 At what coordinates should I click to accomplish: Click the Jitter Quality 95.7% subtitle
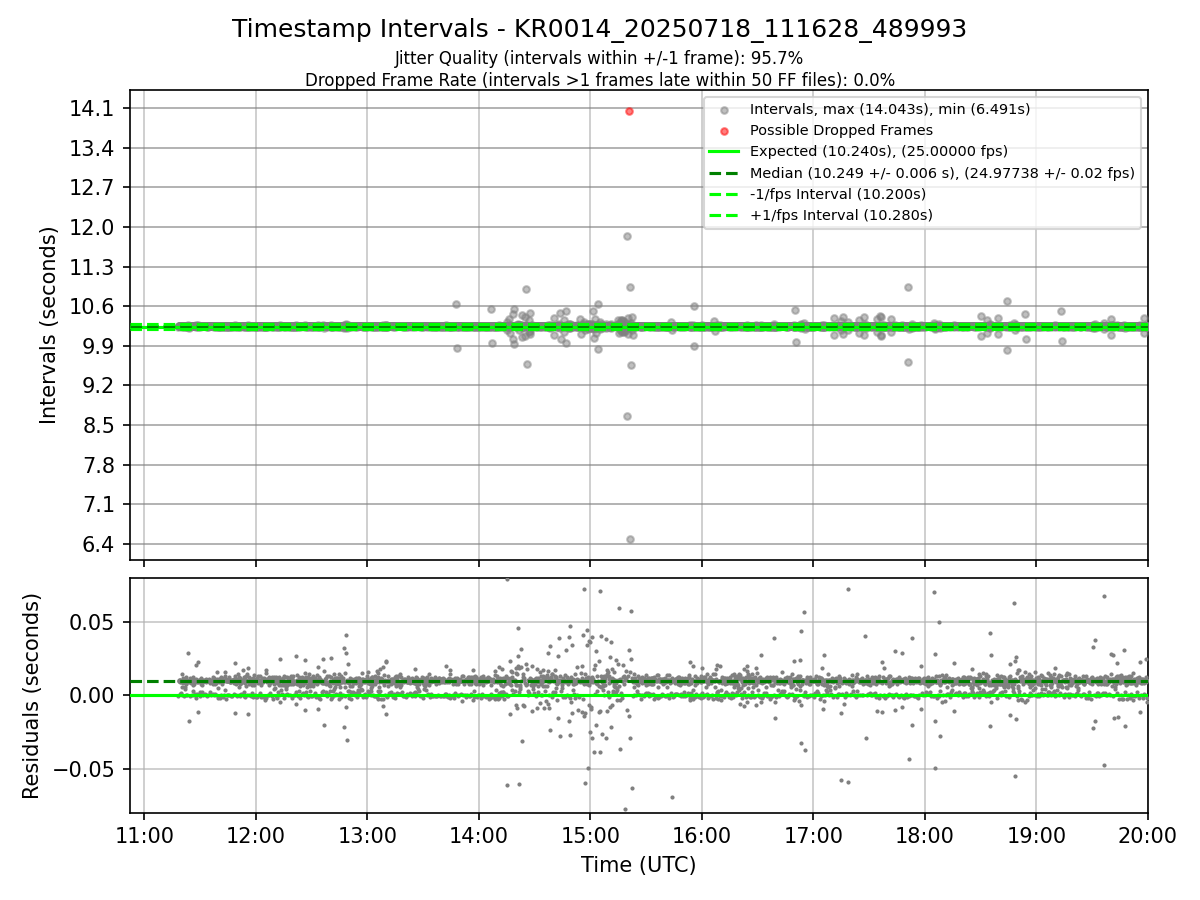point(599,58)
